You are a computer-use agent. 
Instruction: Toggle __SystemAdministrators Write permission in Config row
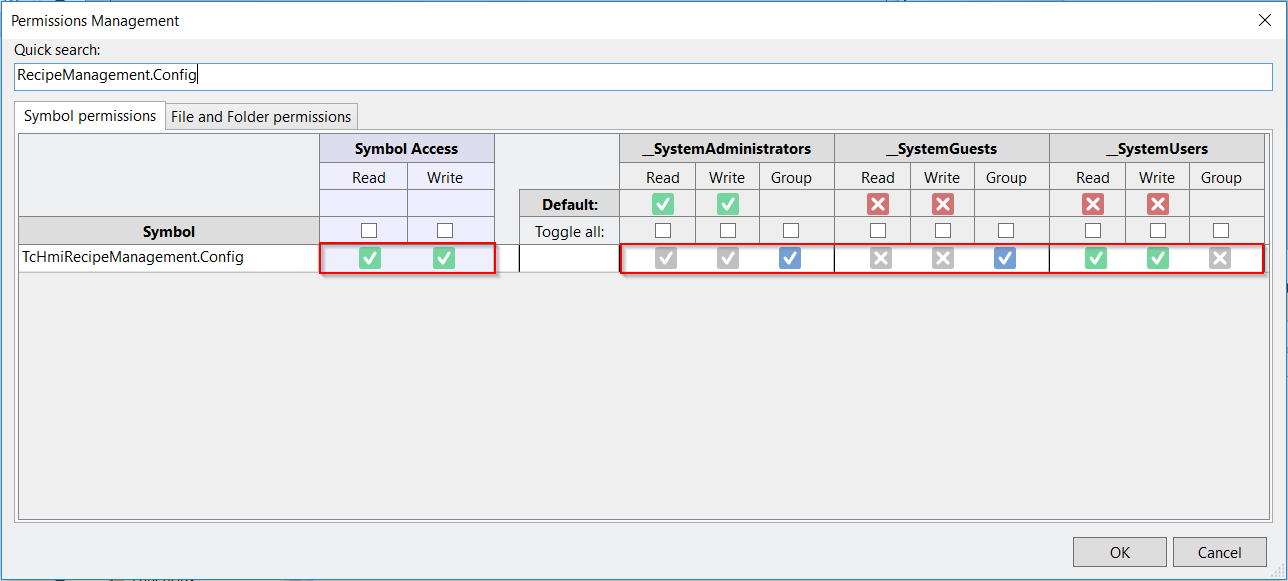(x=728, y=258)
